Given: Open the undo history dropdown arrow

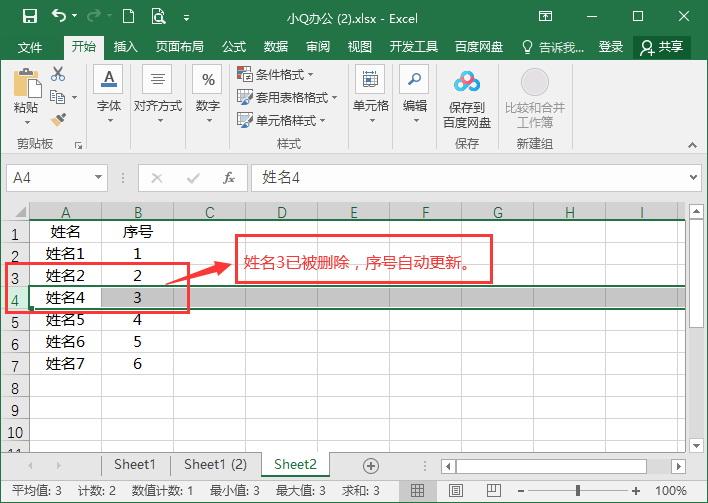Looking at the screenshot, I should pyautogui.click(x=75, y=16).
